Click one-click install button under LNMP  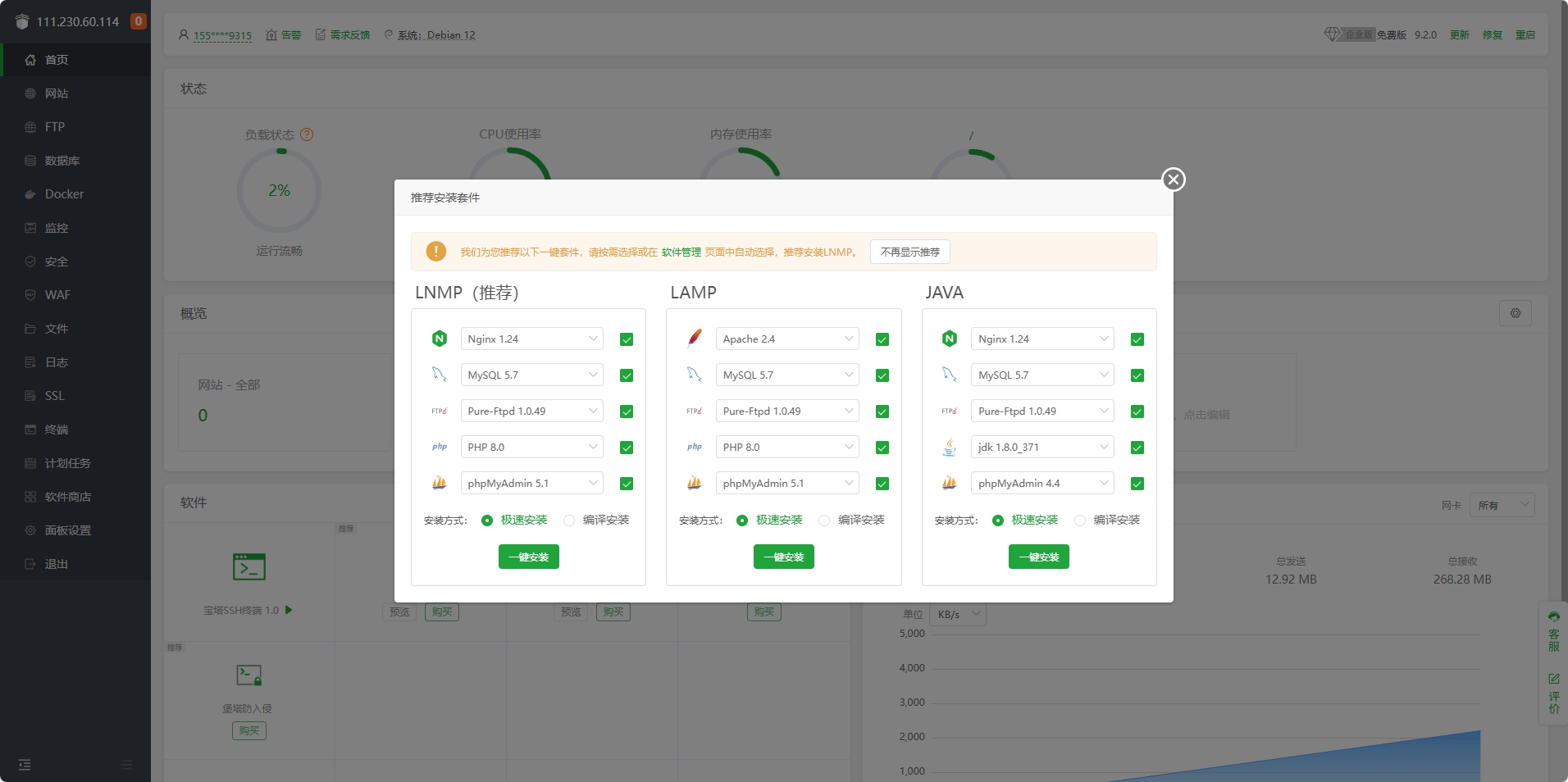[528, 557]
